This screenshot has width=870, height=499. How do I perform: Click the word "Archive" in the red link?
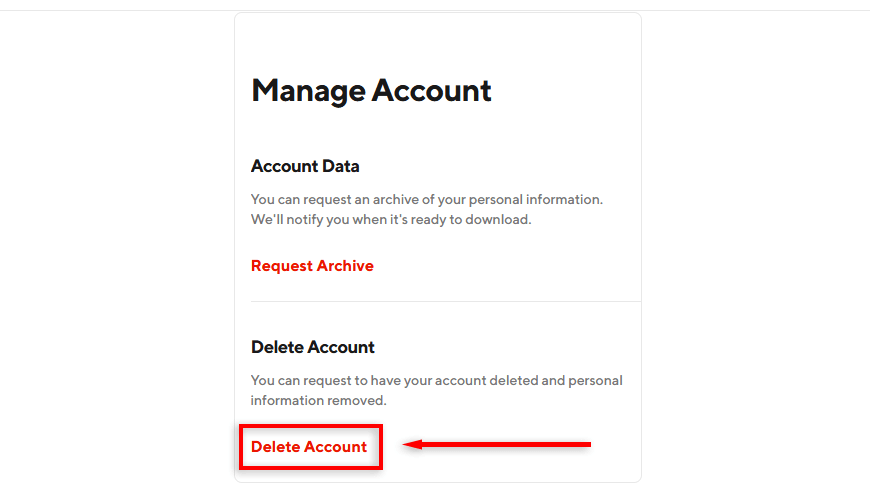click(x=345, y=266)
